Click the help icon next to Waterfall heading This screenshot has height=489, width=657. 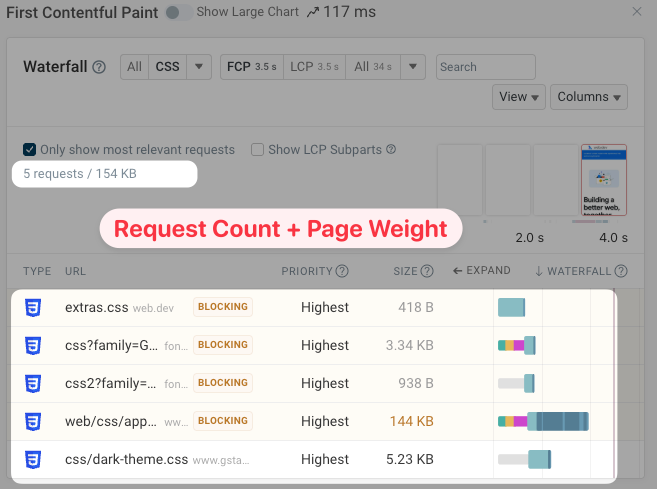tap(99, 68)
